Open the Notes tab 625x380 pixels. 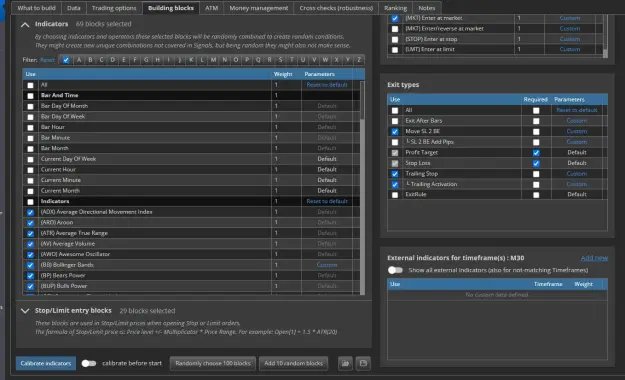click(427, 8)
